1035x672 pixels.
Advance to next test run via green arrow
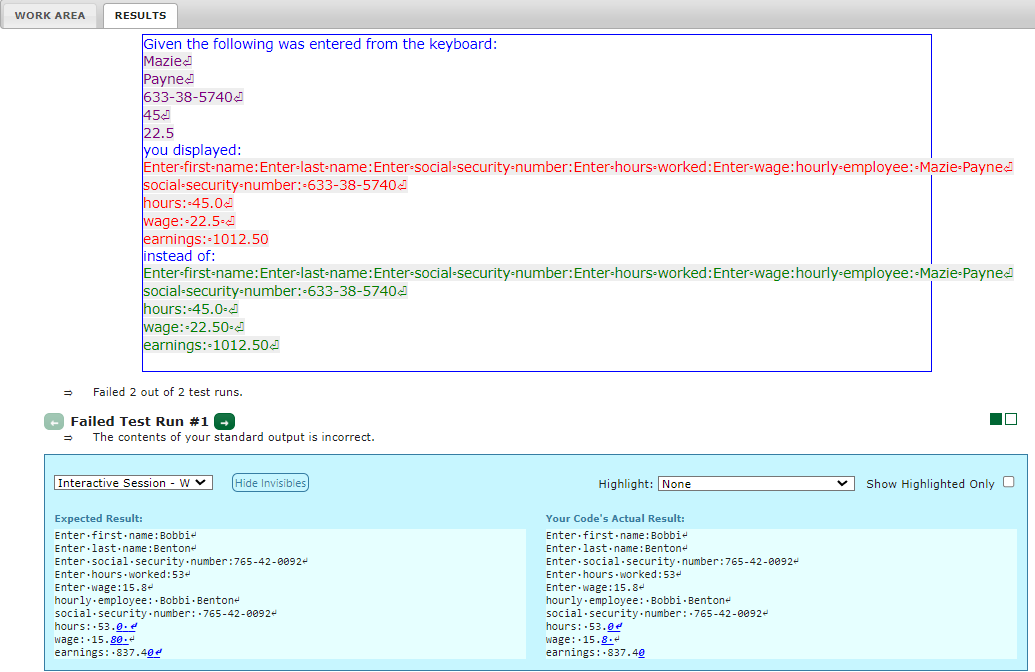(x=224, y=421)
